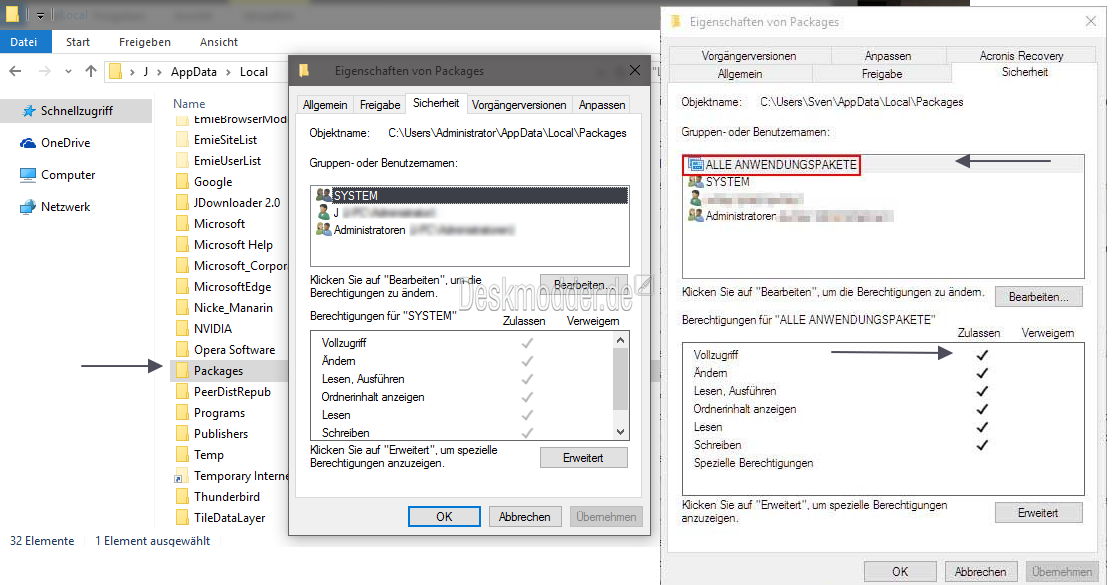This screenshot has width=1115, height=585.
Task: Select the Thunderbird folder
Action: pyautogui.click(x=226, y=497)
